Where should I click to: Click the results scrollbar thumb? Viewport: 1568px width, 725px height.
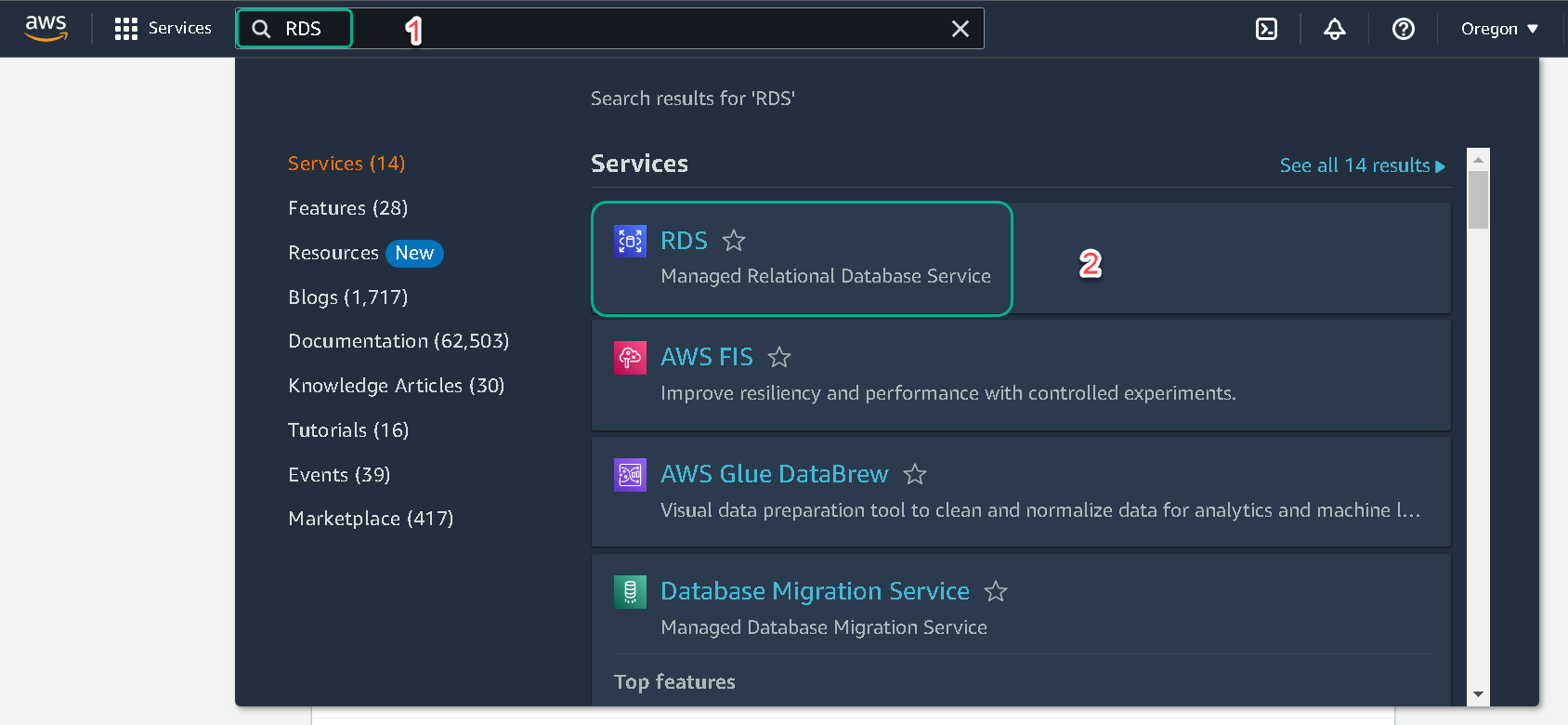[1478, 199]
